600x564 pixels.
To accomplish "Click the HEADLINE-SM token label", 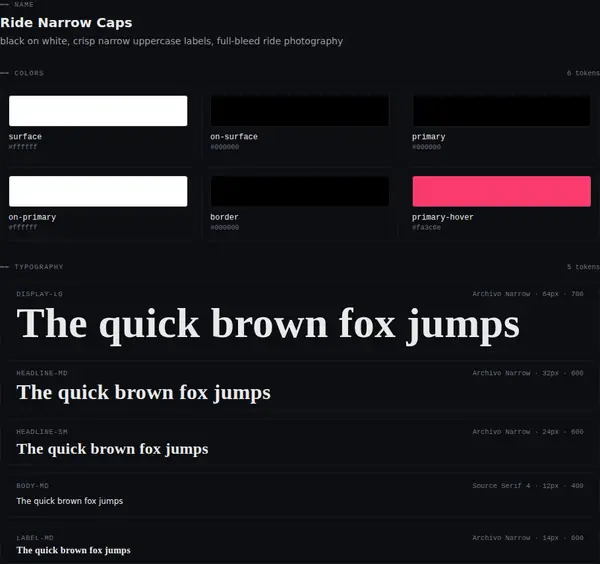I will click(42, 432).
